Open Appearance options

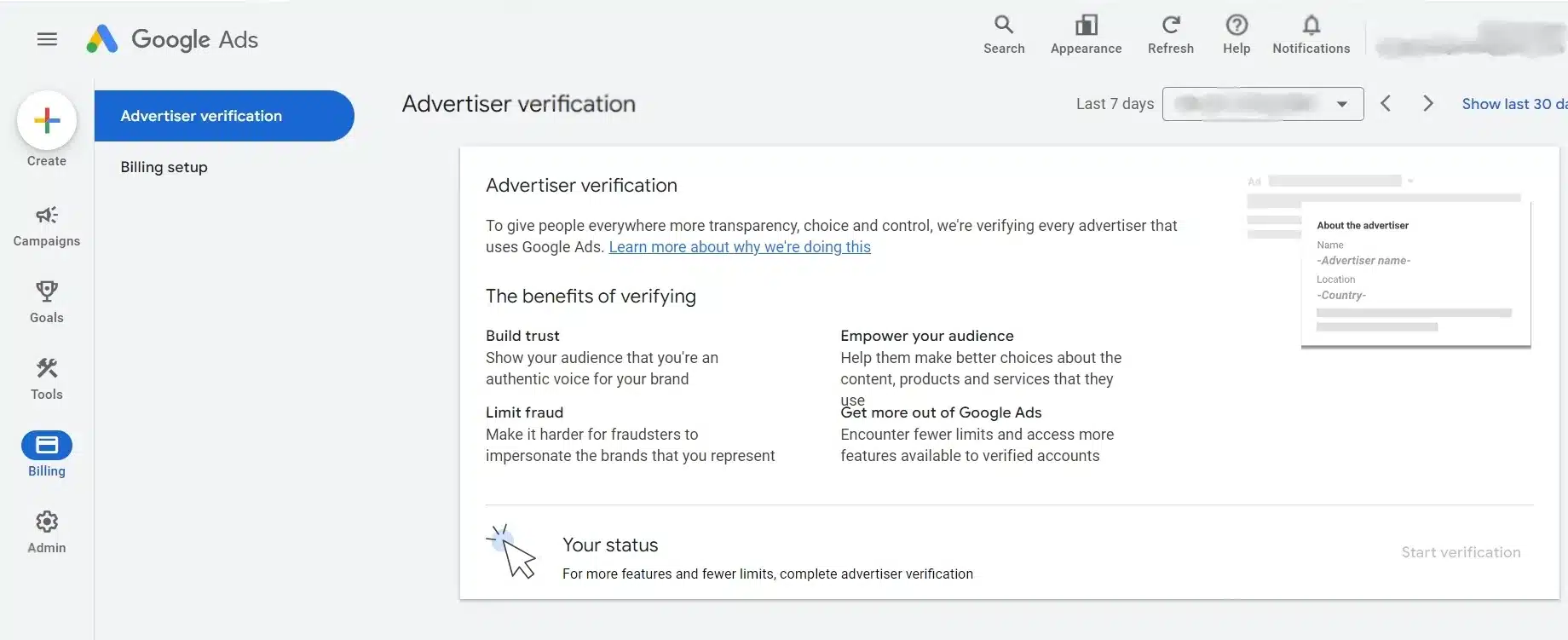(x=1086, y=35)
